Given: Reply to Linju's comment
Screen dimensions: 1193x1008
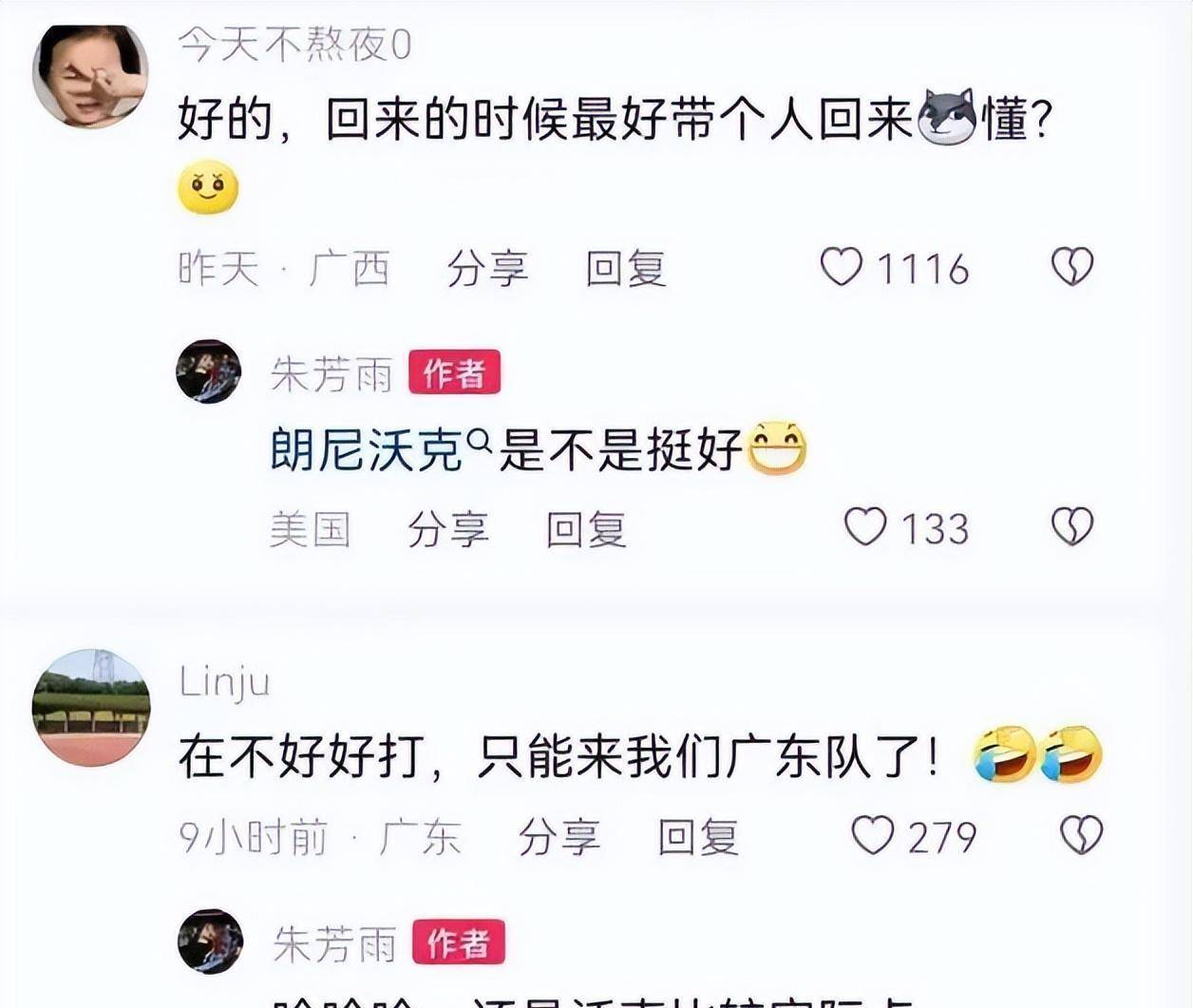Looking at the screenshot, I should pyautogui.click(x=698, y=838).
